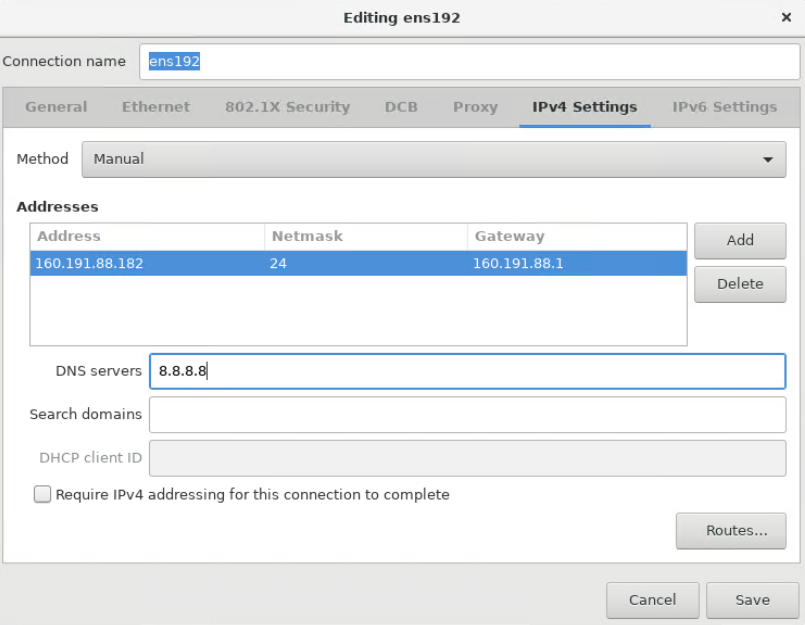Open the Ethernet tab

point(156,107)
